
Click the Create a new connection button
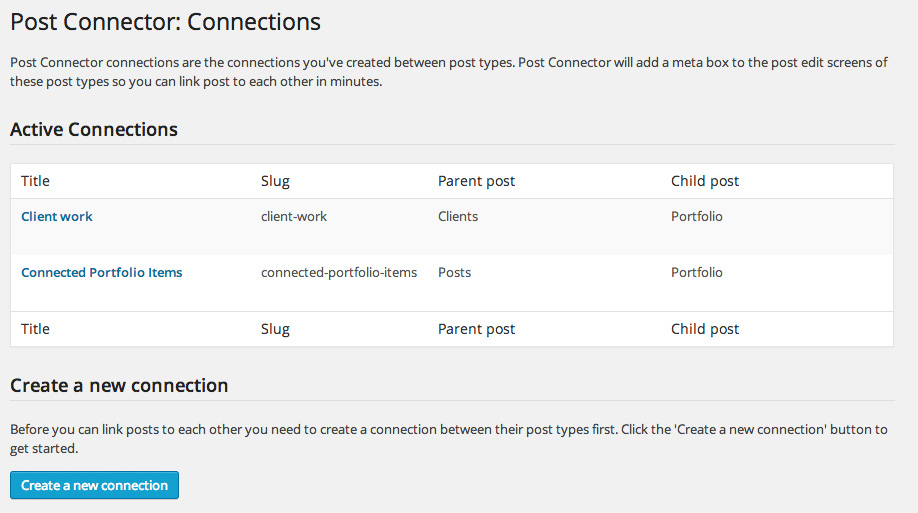click(x=94, y=485)
